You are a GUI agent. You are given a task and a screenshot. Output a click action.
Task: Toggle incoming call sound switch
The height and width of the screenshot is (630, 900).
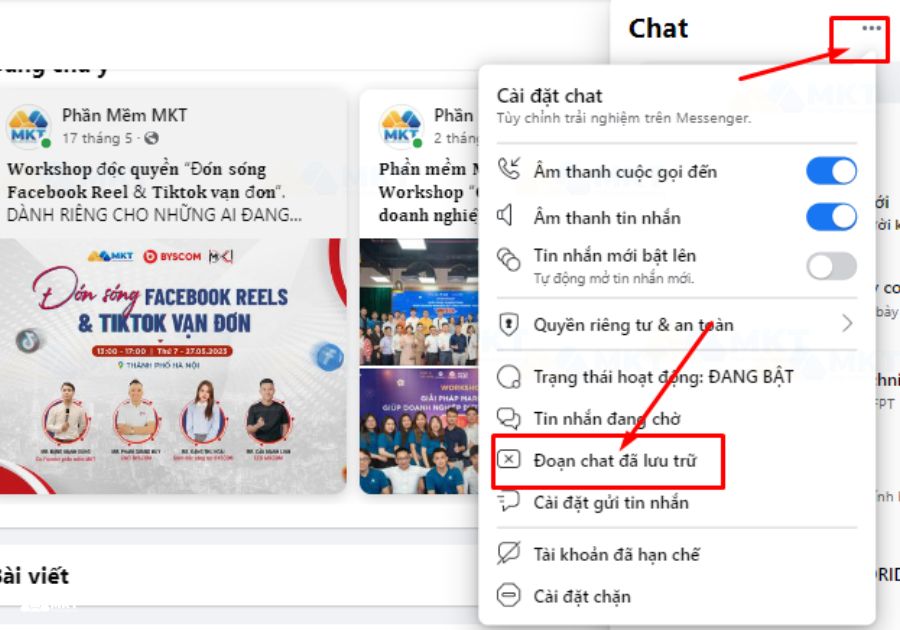click(x=831, y=171)
